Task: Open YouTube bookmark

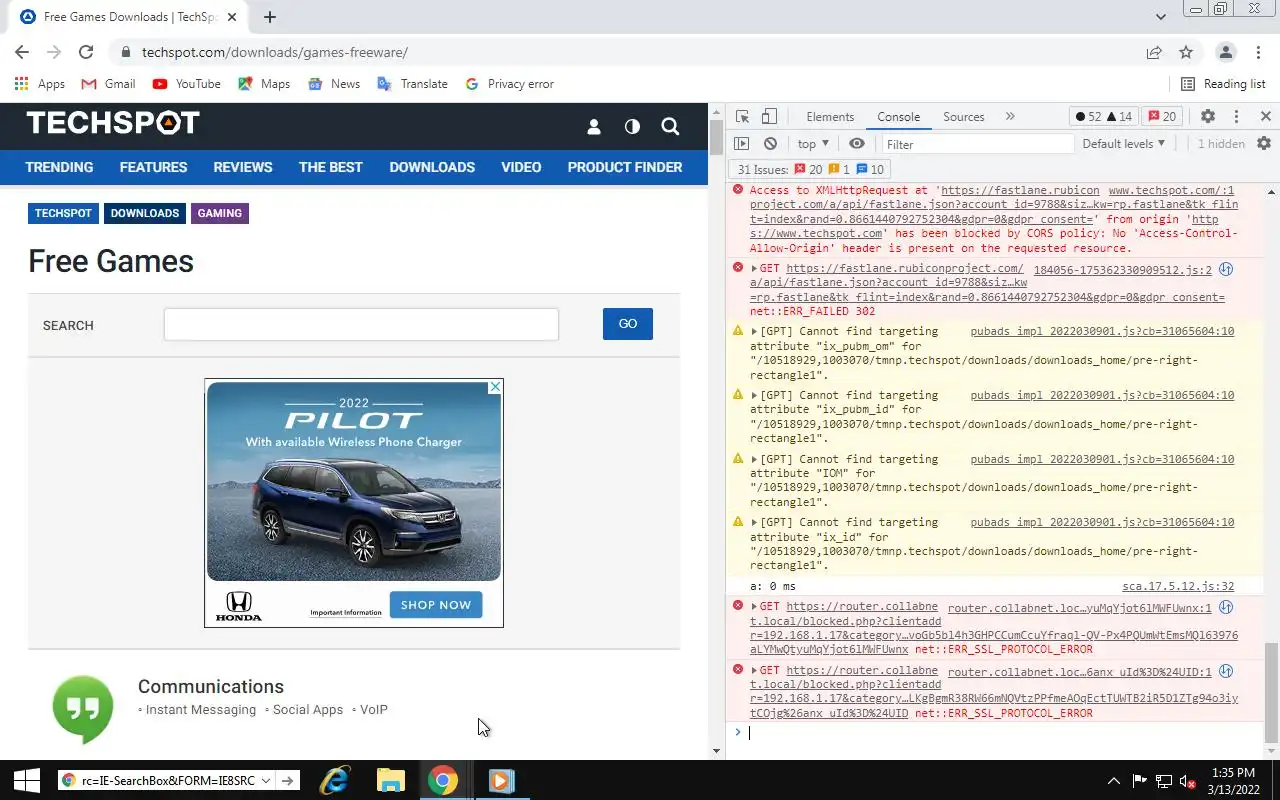Action: tap(186, 84)
